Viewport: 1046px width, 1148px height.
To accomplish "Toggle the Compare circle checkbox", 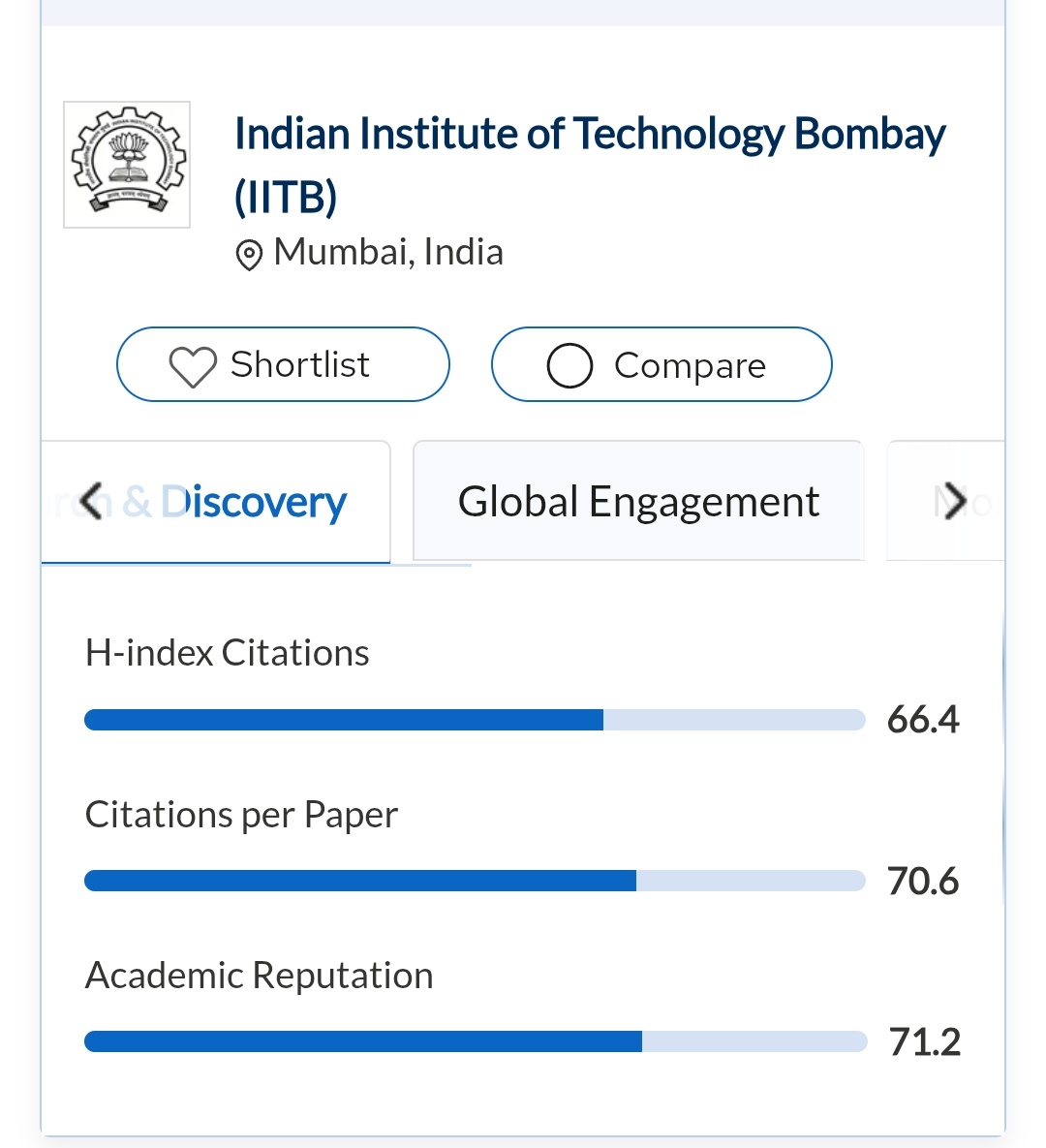I will [x=569, y=366].
